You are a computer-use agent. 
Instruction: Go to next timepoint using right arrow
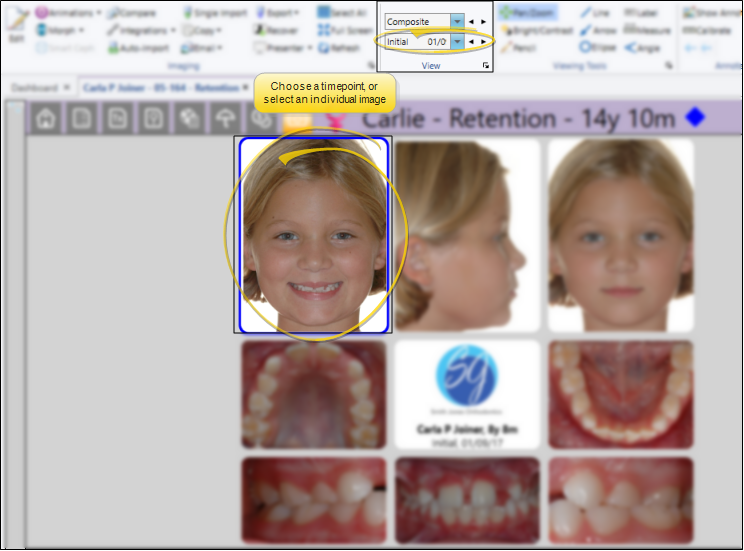point(484,42)
